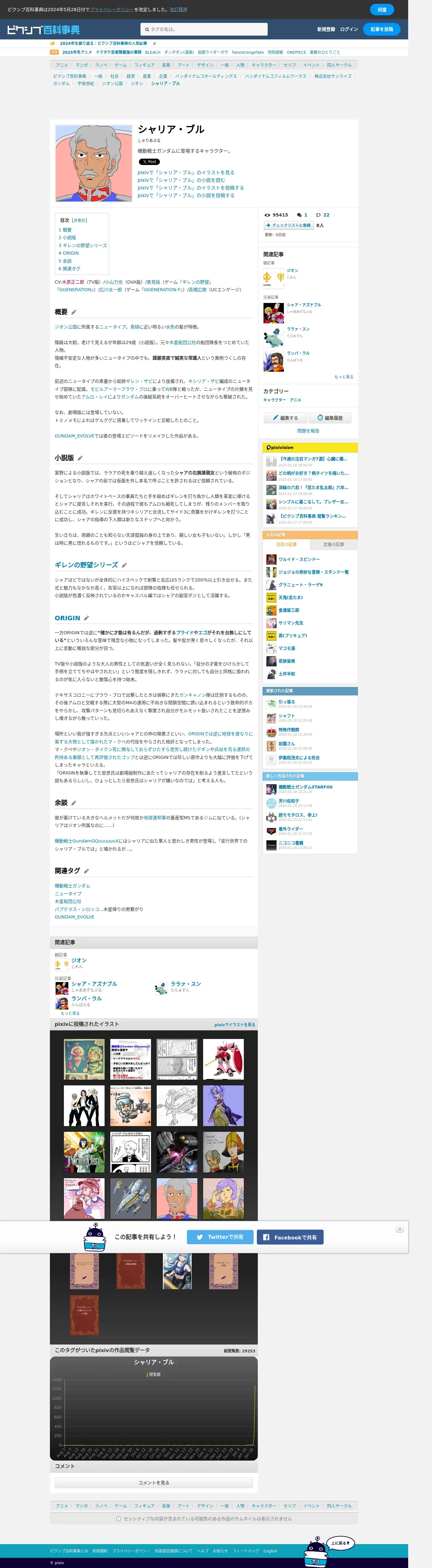
Task: Open 同人サークル in the top category menu
Action: pyautogui.click(x=339, y=65)
